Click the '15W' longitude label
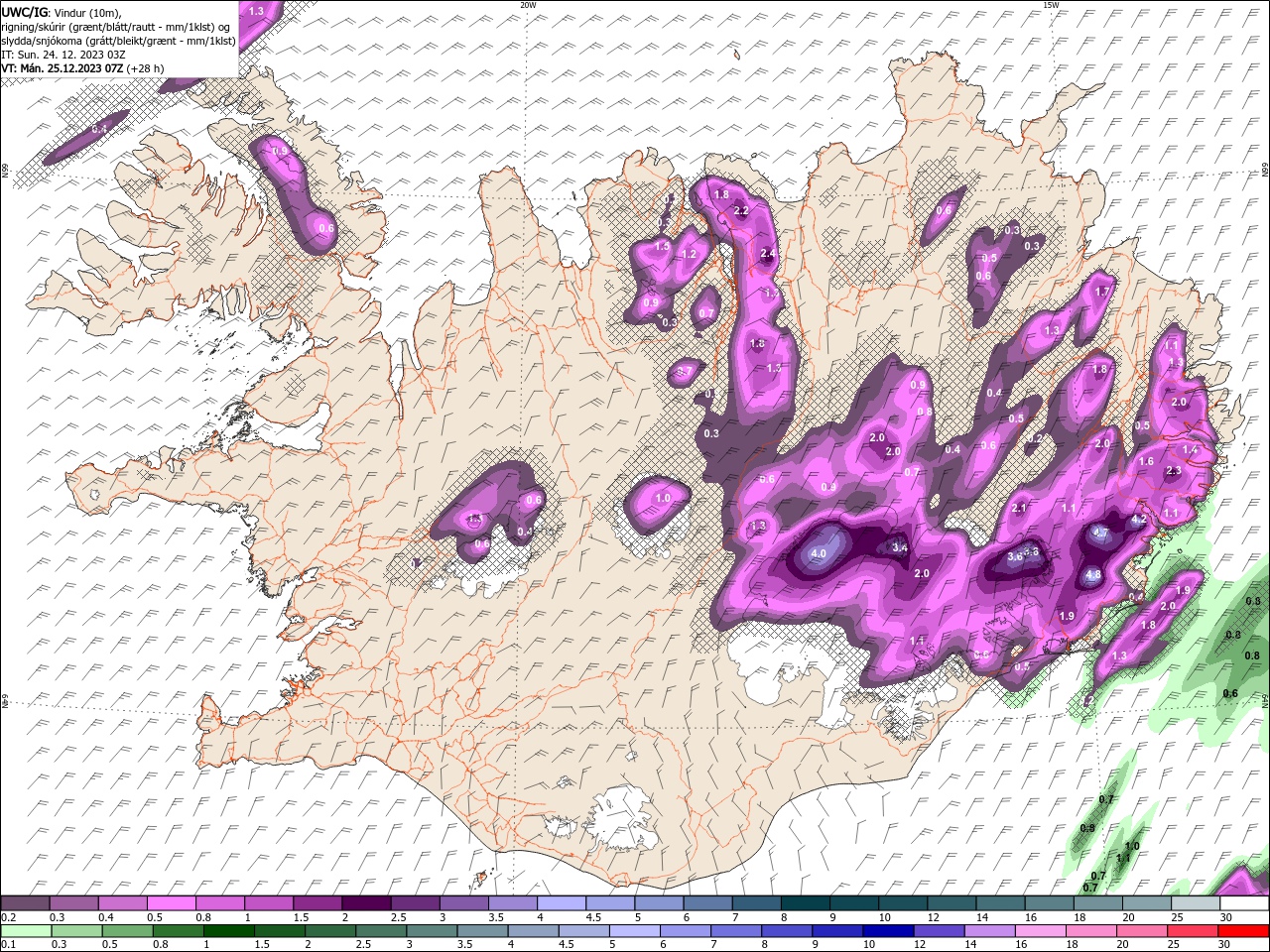This screenshot has width=1270, height=952. tap(1051, 5)
